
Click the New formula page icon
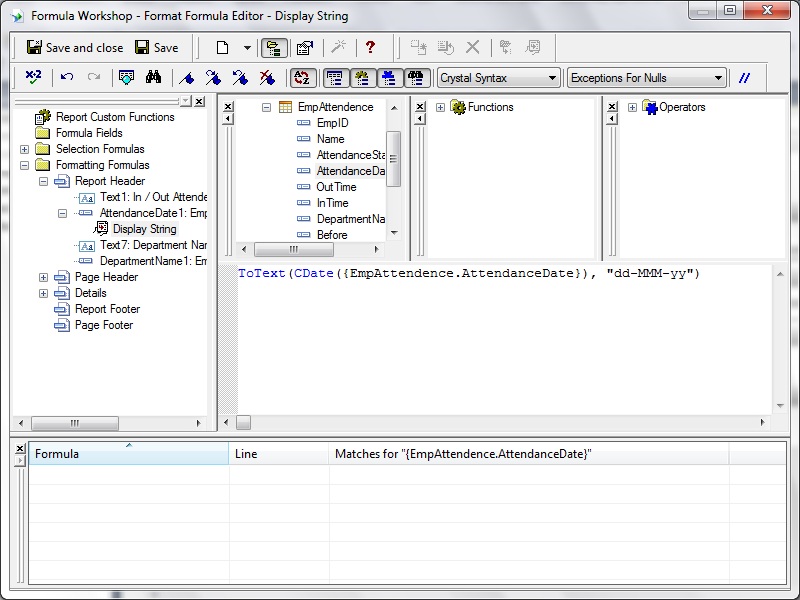[222, 47]
